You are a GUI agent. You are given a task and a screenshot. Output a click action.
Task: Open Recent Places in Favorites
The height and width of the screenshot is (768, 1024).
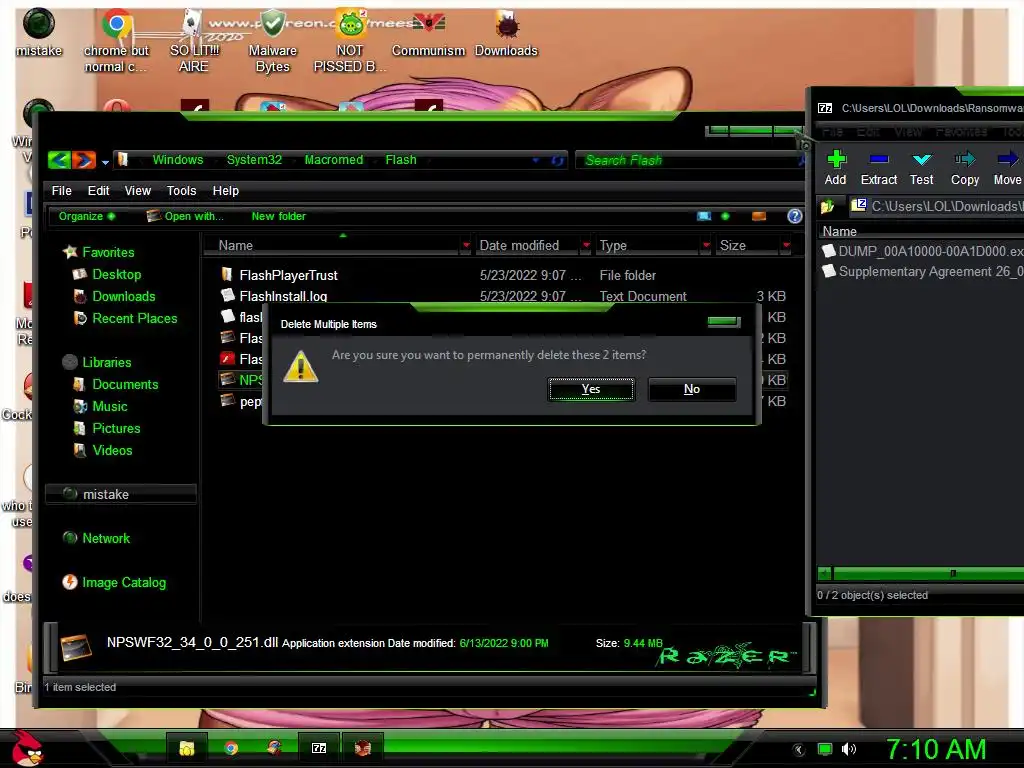(x=135, y=319)
